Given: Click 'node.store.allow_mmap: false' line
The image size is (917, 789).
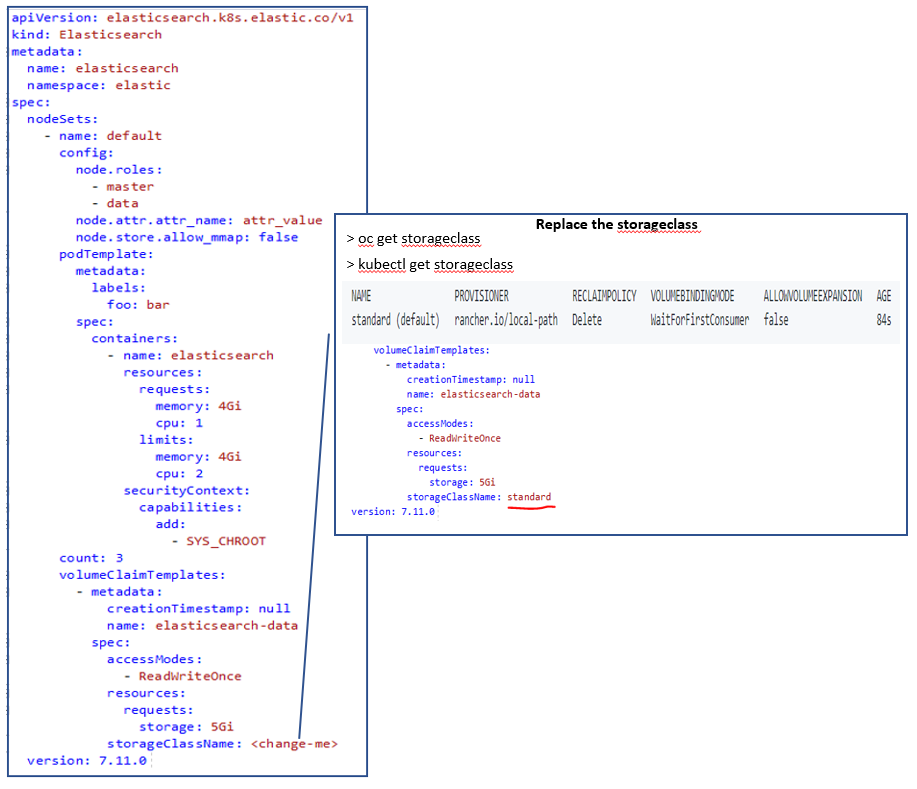Looking at the screenshot, I should [187, 237].
